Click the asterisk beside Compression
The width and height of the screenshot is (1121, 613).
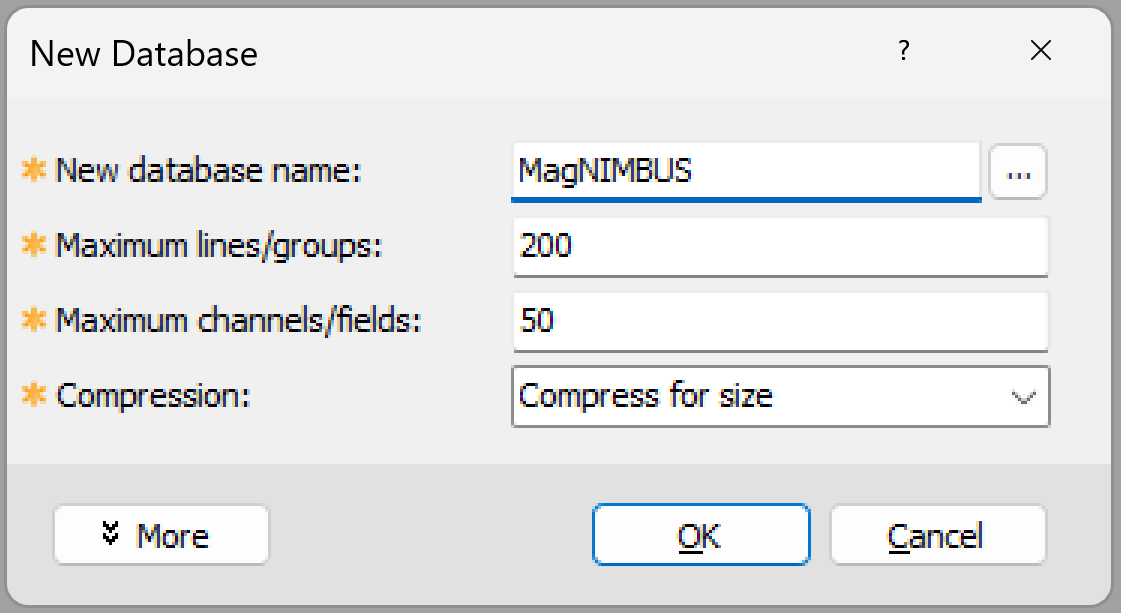pos(33,396)
